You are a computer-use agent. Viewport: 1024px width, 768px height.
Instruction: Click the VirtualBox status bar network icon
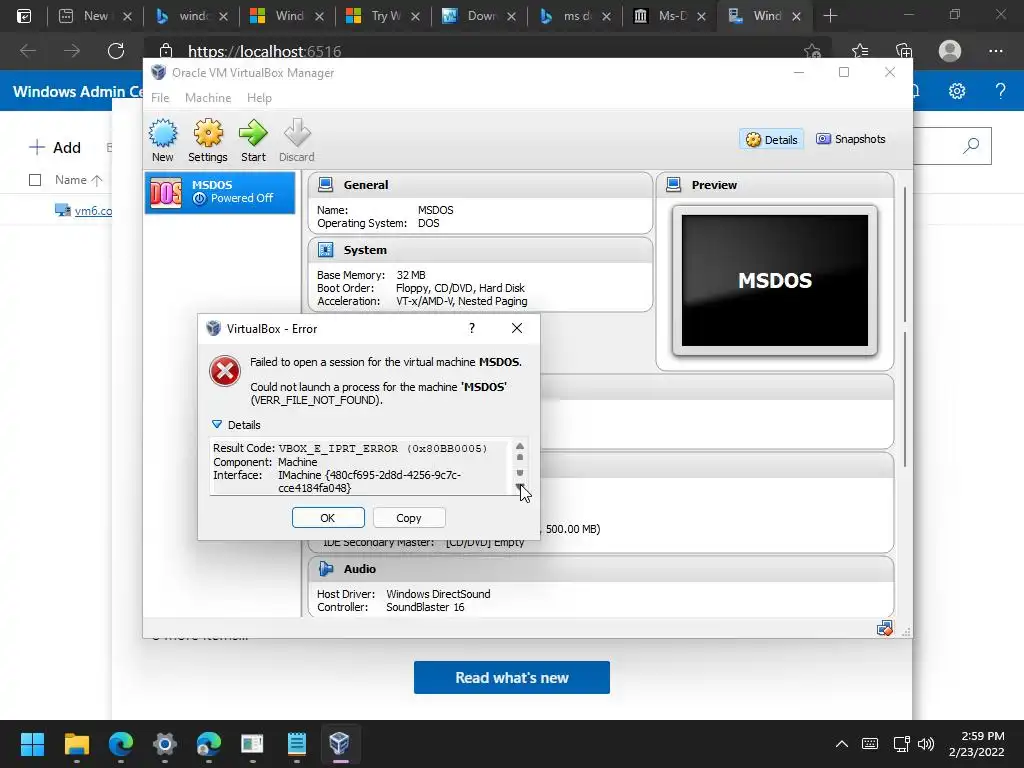pyautogui.click(x=885, y=628)
